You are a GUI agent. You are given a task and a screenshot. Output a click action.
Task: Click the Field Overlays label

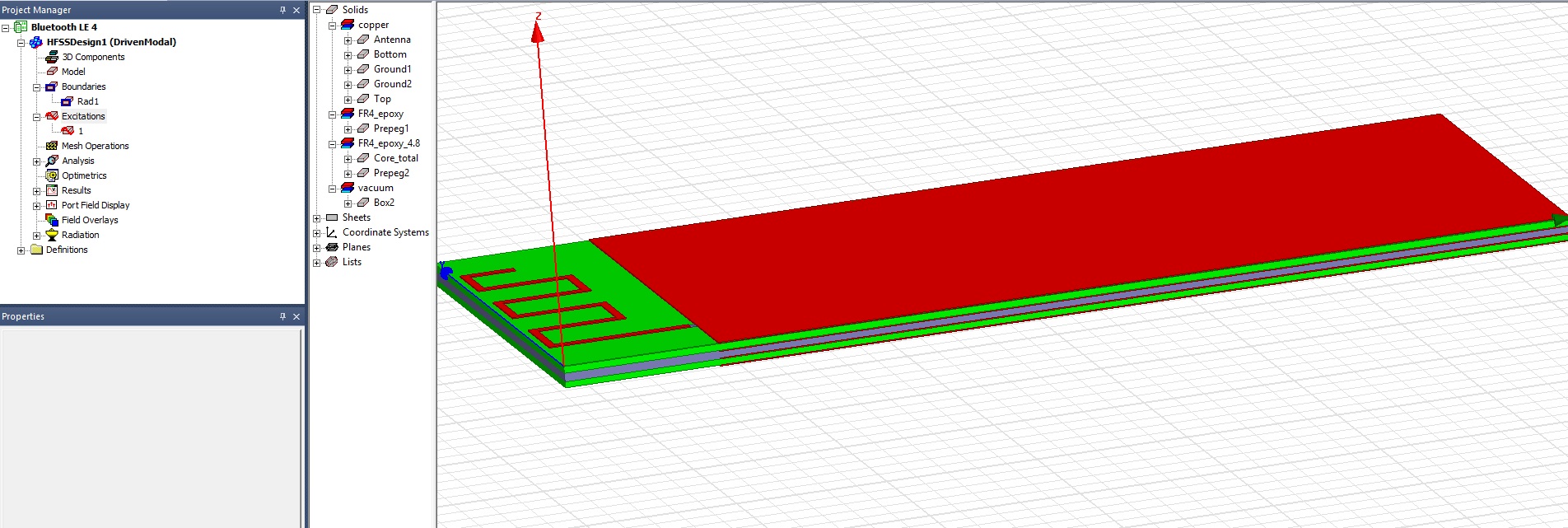[90, 220]
